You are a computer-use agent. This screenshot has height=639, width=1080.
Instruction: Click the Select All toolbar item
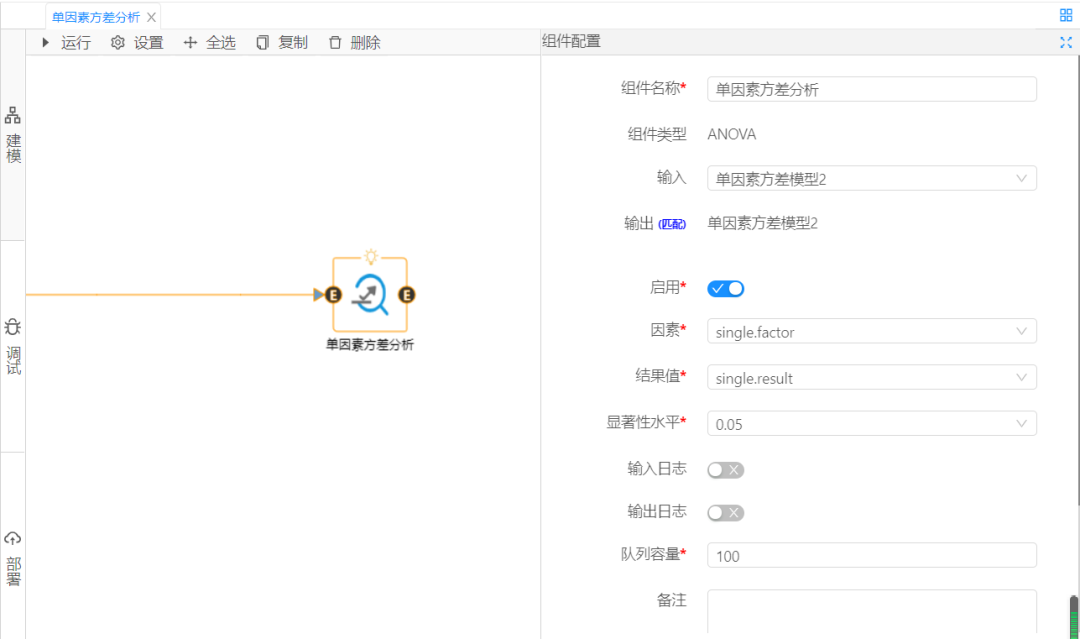pos(191,42)
